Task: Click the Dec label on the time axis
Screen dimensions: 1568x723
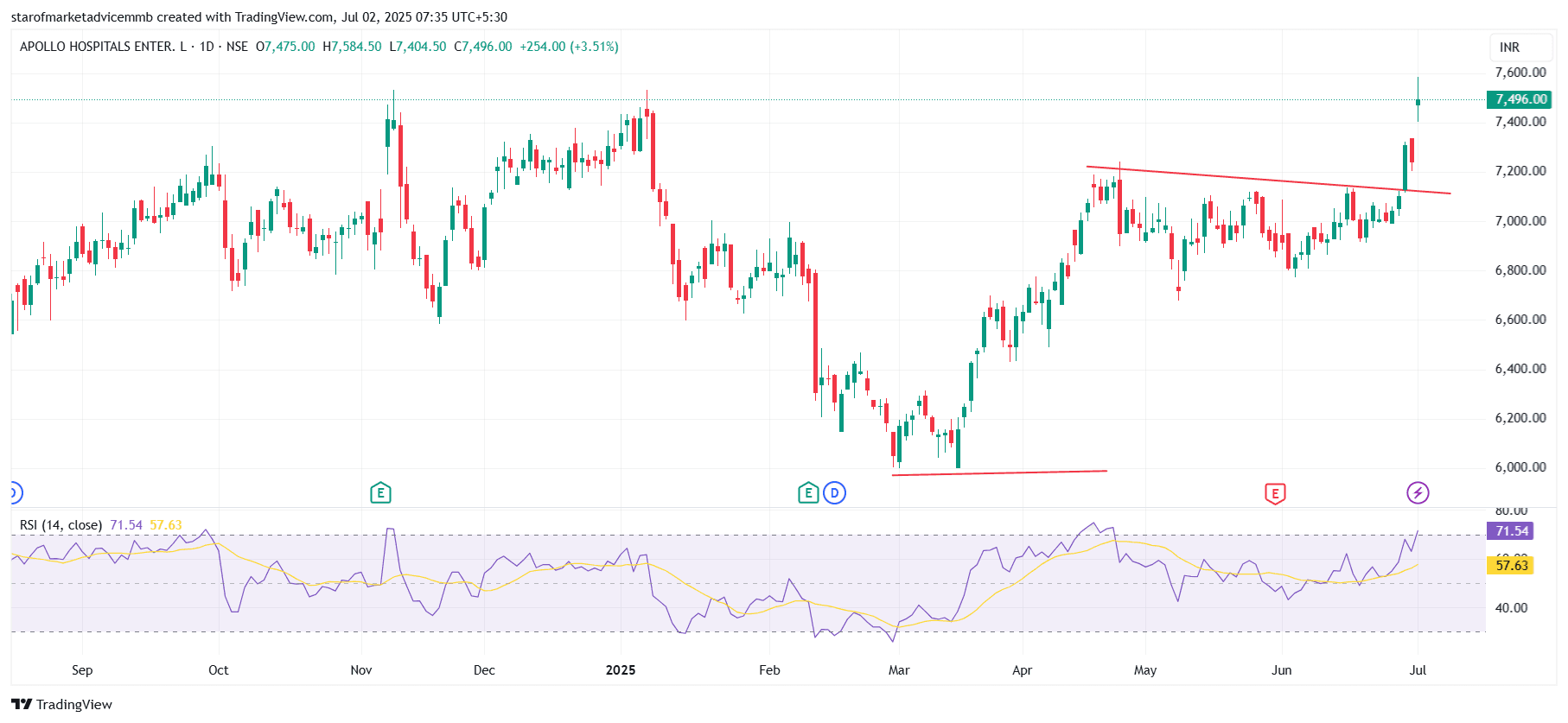Action: coord(484,670)
